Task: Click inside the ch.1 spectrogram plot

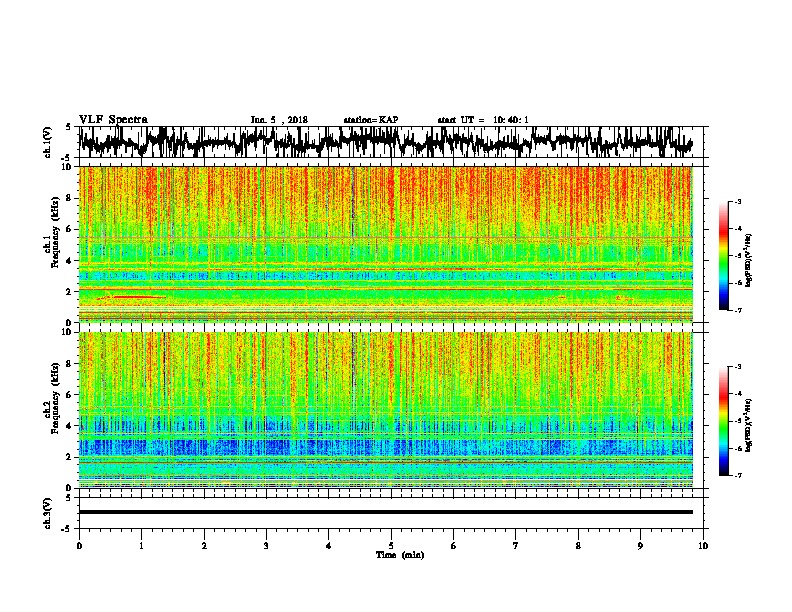Action: (x=386, y=244)
